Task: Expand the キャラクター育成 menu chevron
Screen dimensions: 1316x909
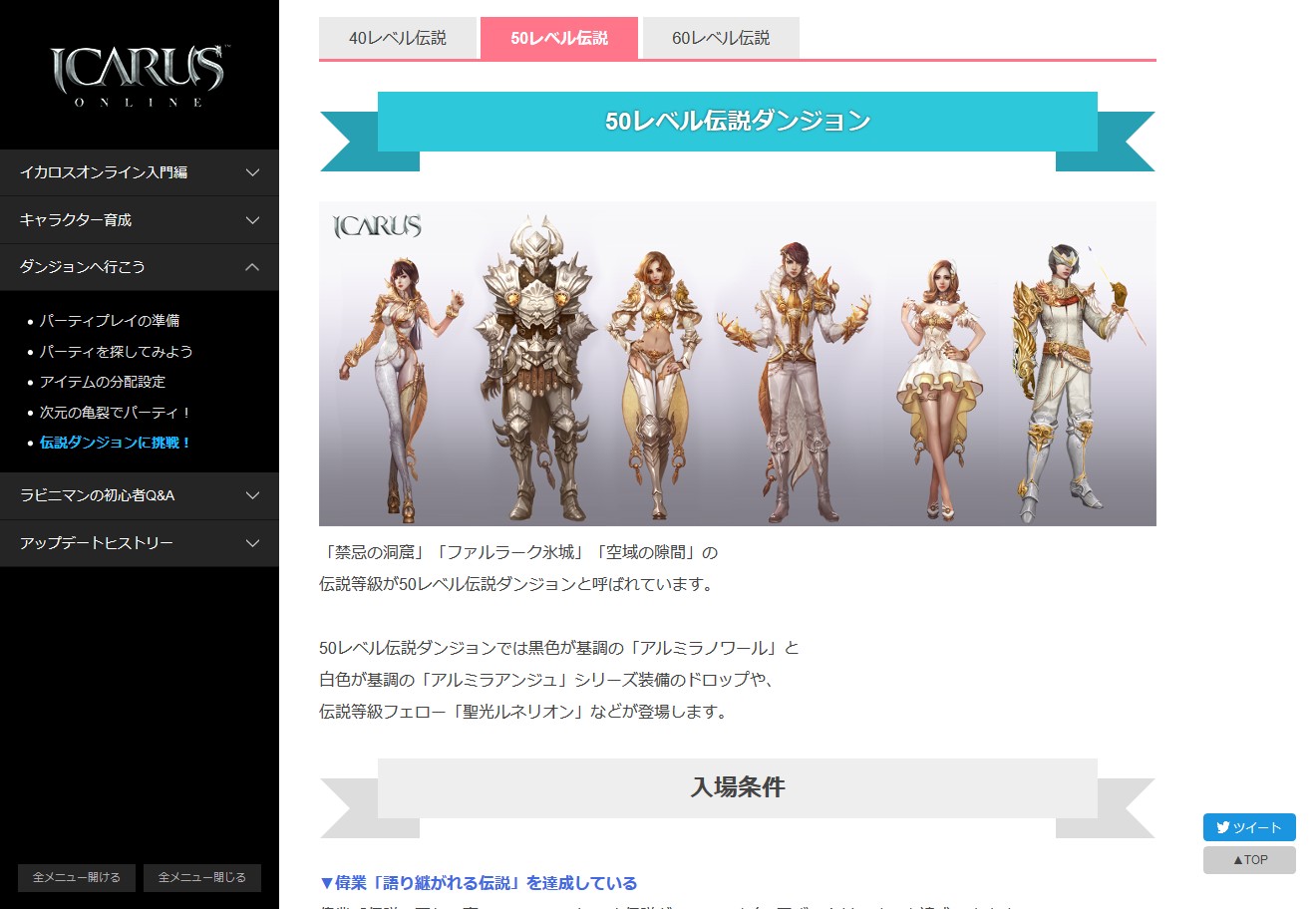Action: [252, 220]
